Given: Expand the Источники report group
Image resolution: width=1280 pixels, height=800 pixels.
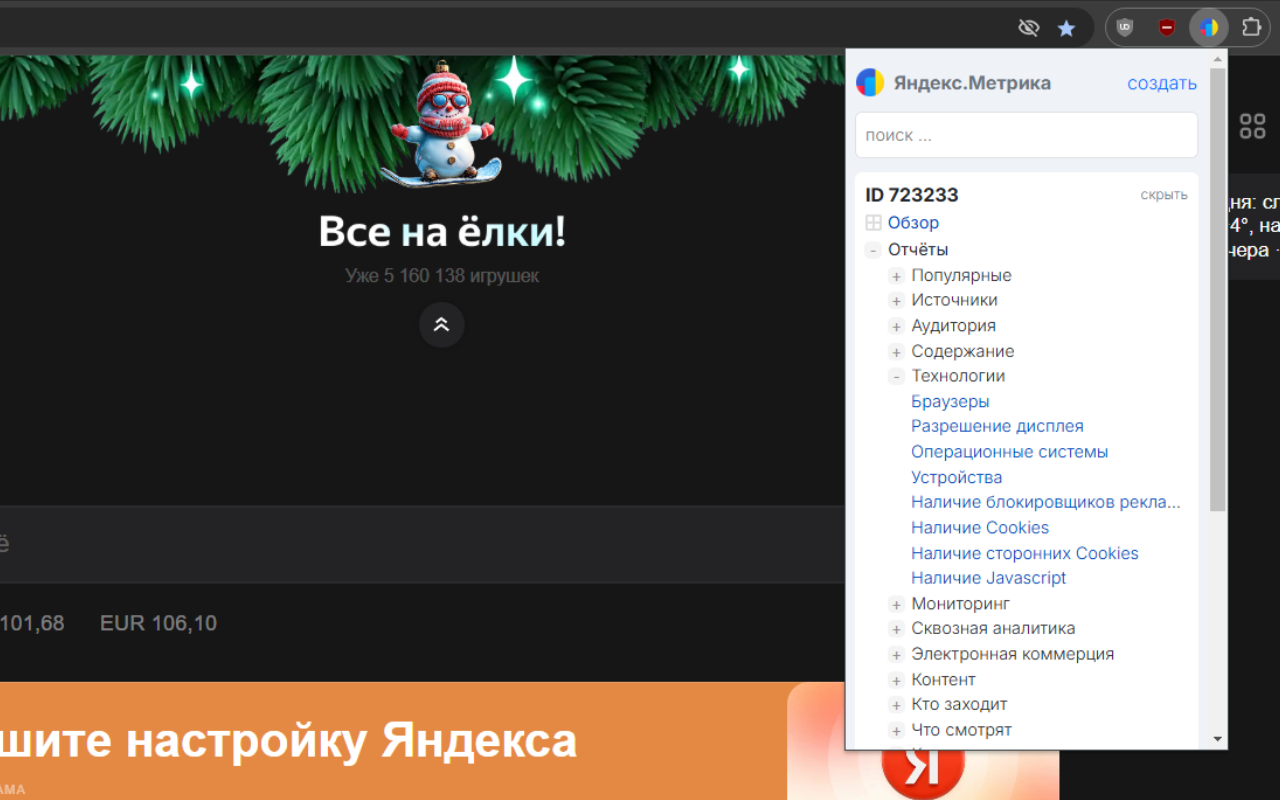Looking at the screenshot, I should click(x=895, y=300).
